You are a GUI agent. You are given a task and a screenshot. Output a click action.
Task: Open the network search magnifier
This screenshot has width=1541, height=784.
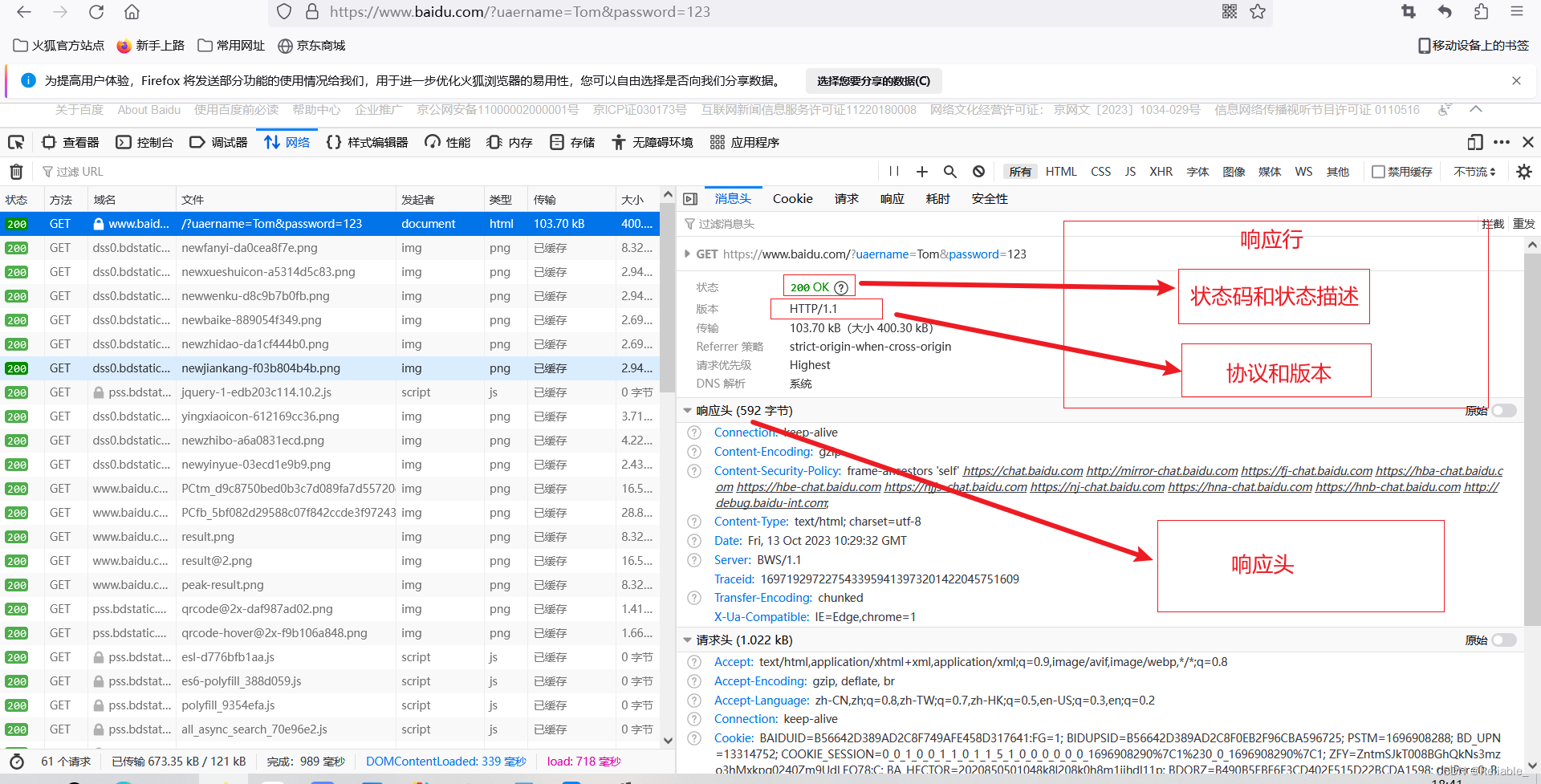(x=950, y=171)
